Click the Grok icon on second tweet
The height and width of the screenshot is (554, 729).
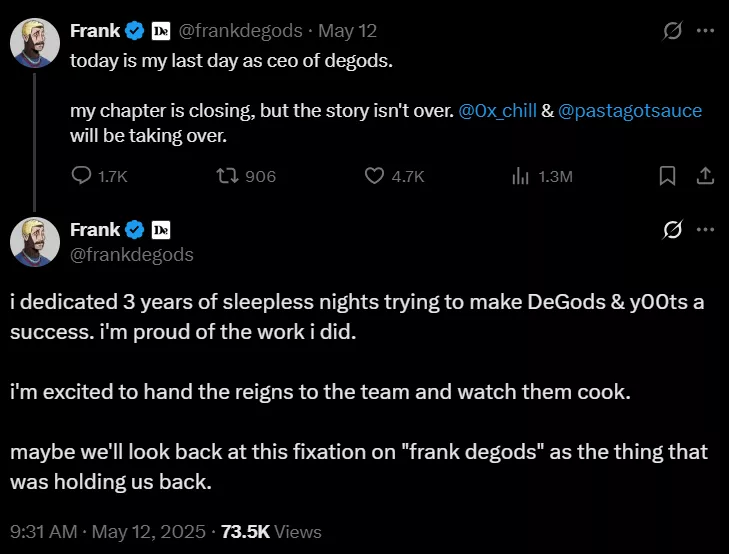click(x=673, y=230)
